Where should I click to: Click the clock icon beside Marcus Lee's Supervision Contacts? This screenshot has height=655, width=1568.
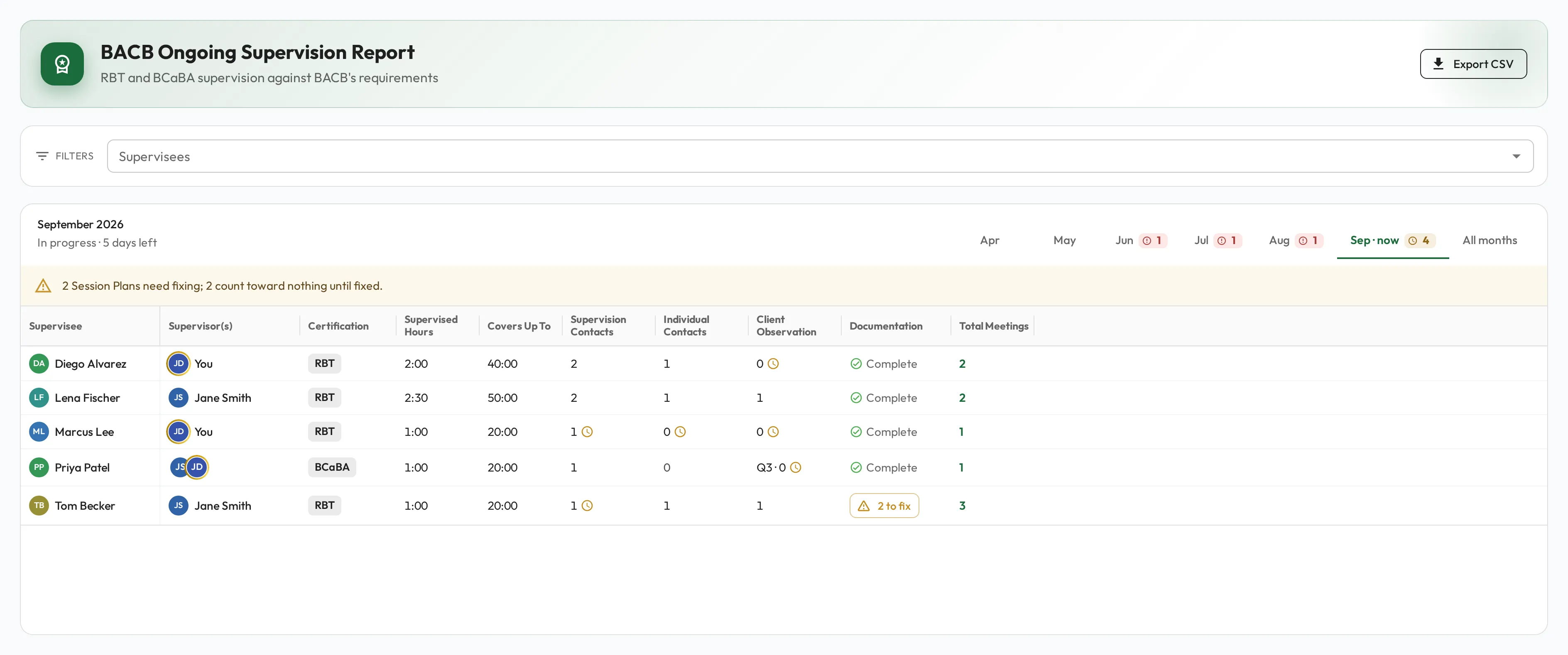[587, 432]
